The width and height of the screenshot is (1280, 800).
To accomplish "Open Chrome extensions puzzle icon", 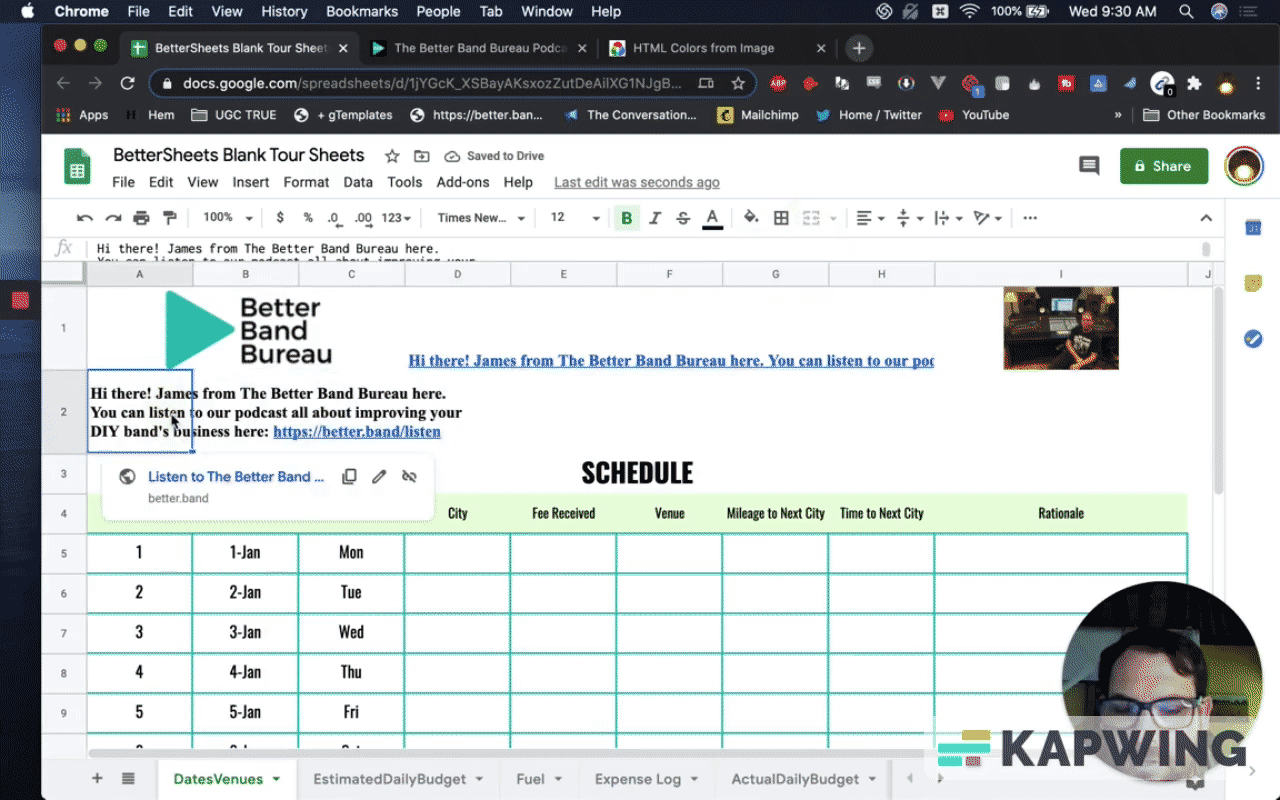I will 1194,83.
